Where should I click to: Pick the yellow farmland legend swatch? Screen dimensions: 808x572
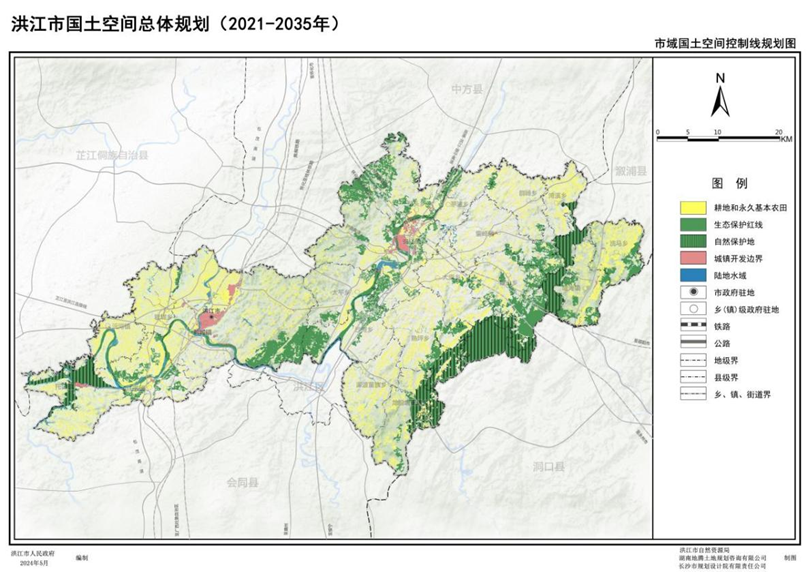pyautogui.click(x=691, y=207)
